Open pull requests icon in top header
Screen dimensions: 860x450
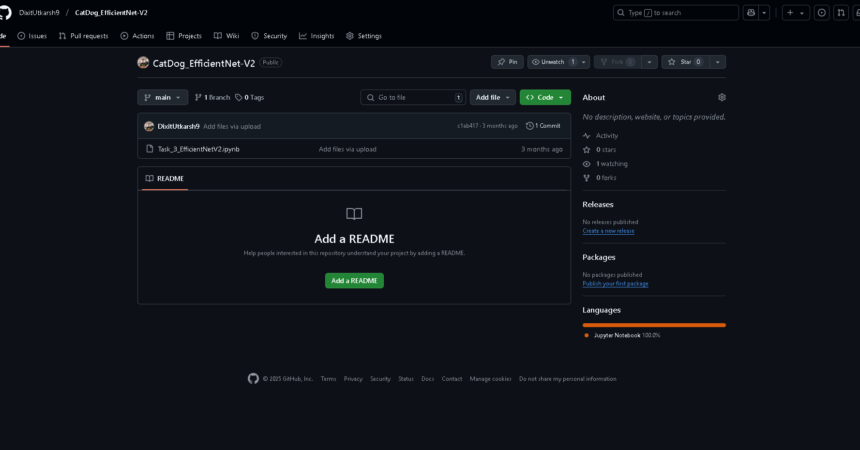tap(841, 13)
